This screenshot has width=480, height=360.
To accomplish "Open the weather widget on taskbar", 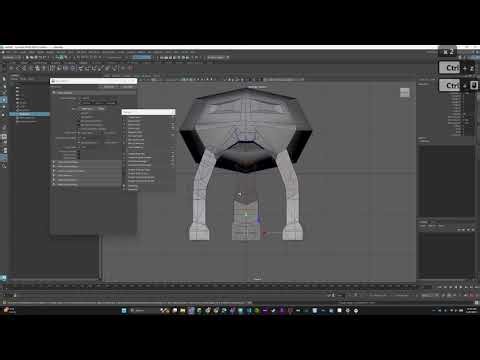I will pyautogui.click(x=9, y=310).
